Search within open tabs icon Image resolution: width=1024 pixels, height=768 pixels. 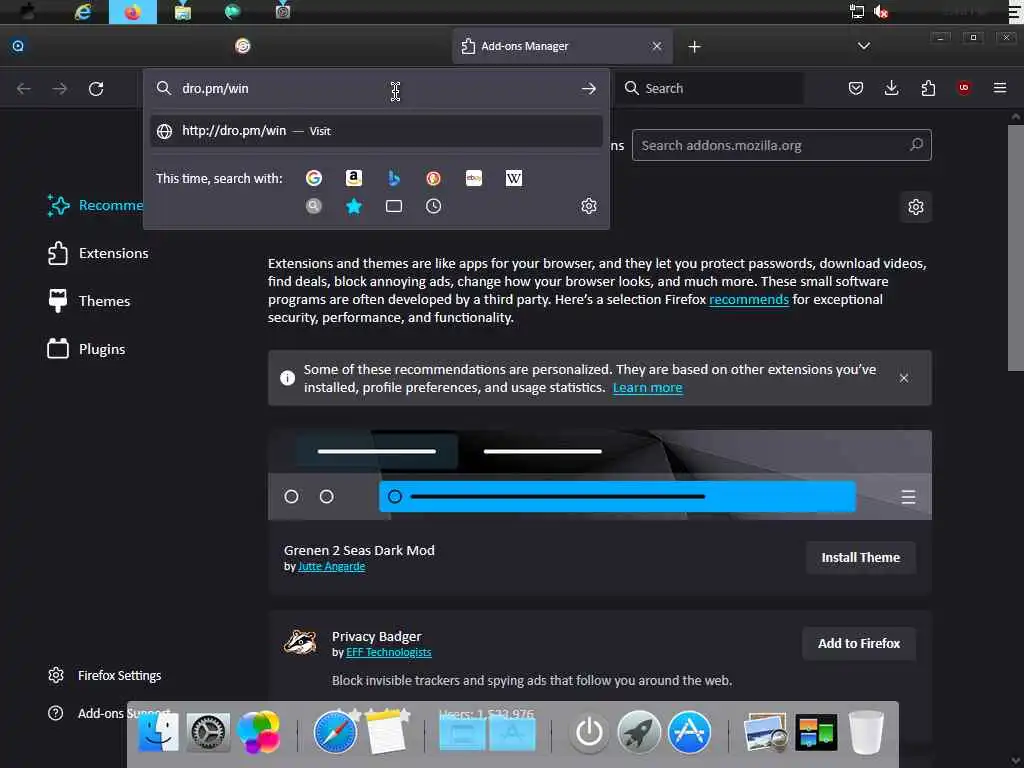[x=394, y=206]
